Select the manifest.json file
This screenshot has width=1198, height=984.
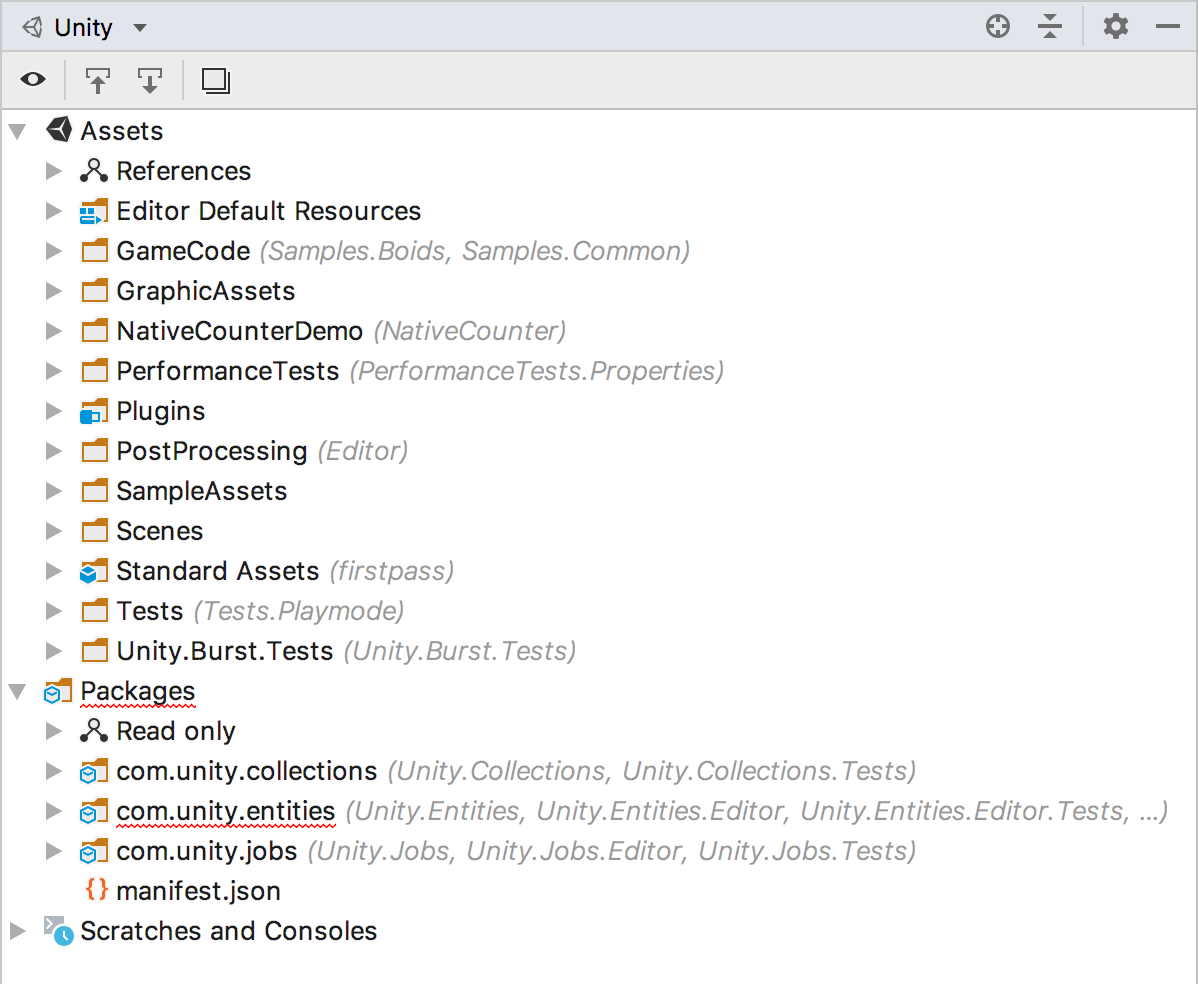199,891
